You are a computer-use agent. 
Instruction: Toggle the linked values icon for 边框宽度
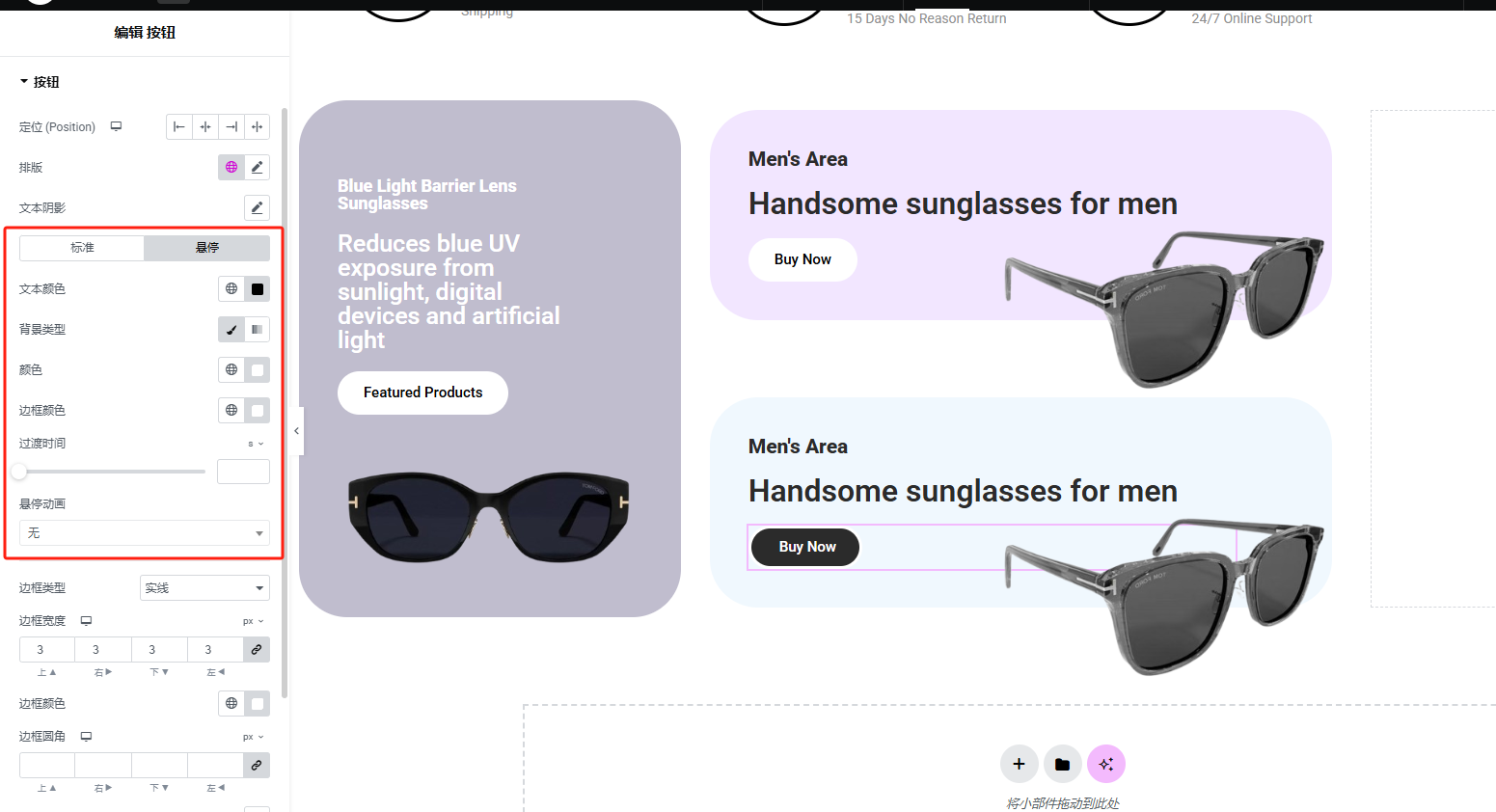(x=257, y=650)
